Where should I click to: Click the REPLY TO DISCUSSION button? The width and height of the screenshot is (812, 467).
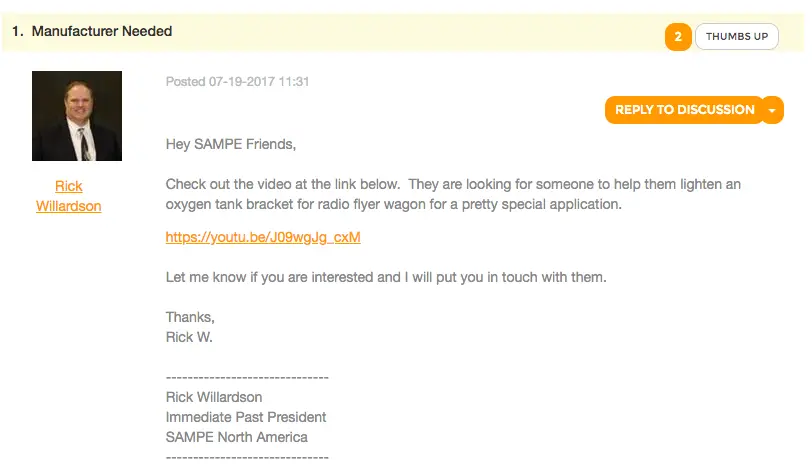pyautogui.click(x=684, y=110)
